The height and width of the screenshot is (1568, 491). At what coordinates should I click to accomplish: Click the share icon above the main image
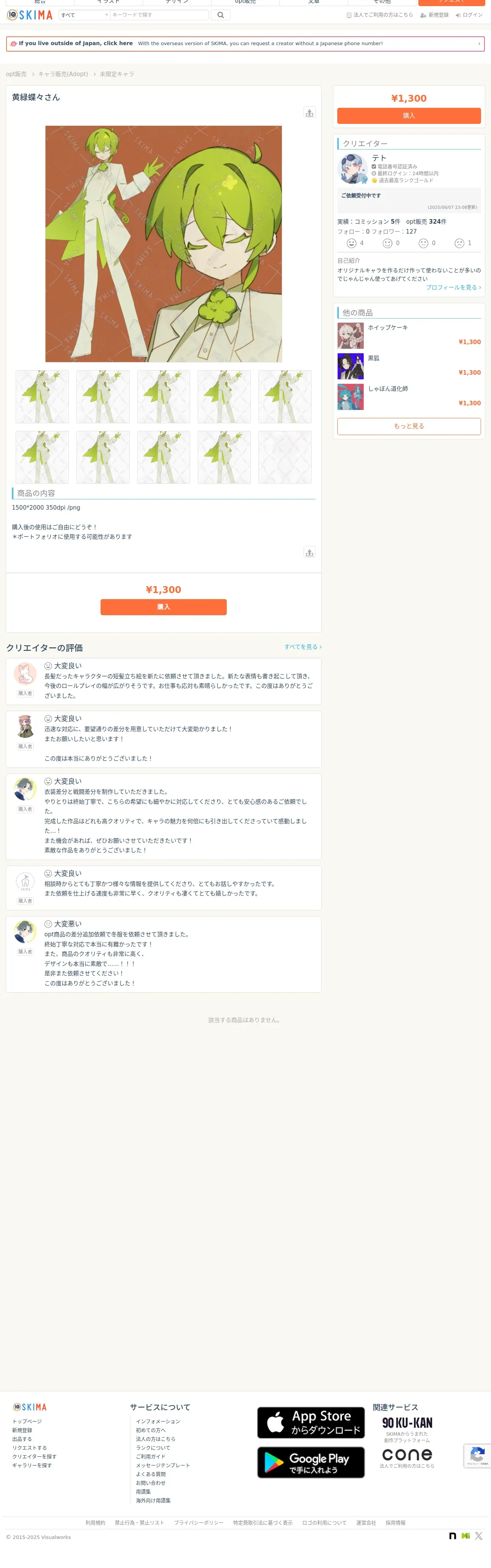310,113
